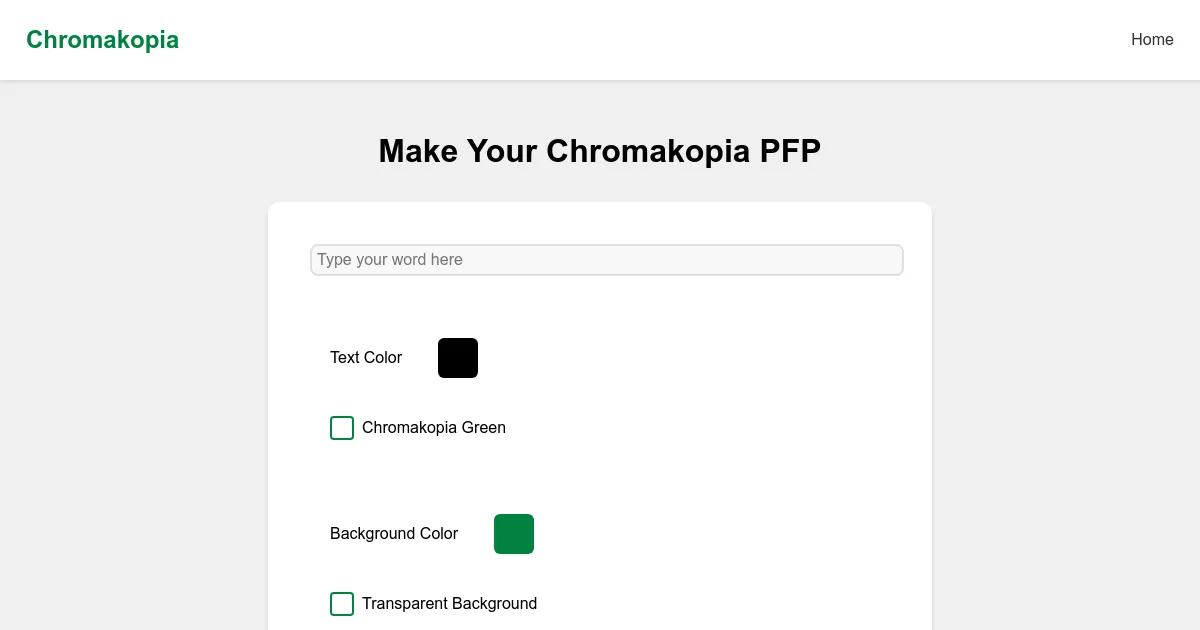Click the Chromakopia brand name in header
1200x630 pixels.
(102, 40)
